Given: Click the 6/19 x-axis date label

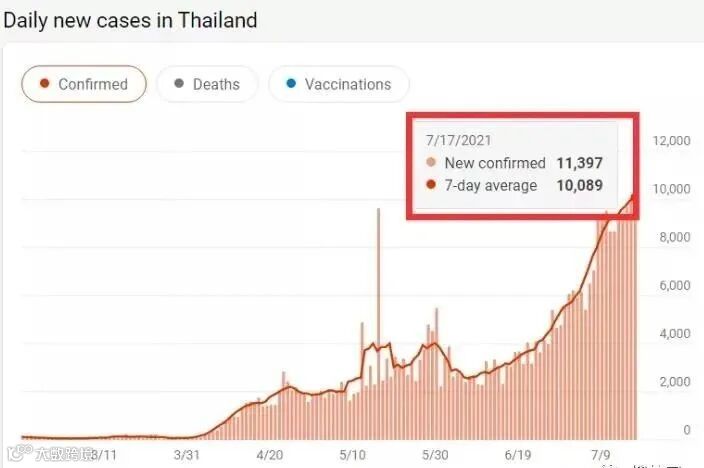Looking at the screenshot, I should [518, 455].
